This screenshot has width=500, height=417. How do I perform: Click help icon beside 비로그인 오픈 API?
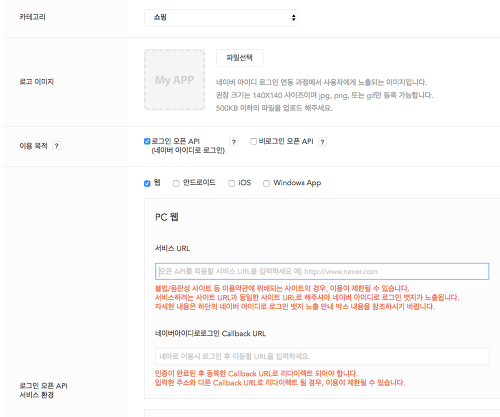click(x=322, y=142)
